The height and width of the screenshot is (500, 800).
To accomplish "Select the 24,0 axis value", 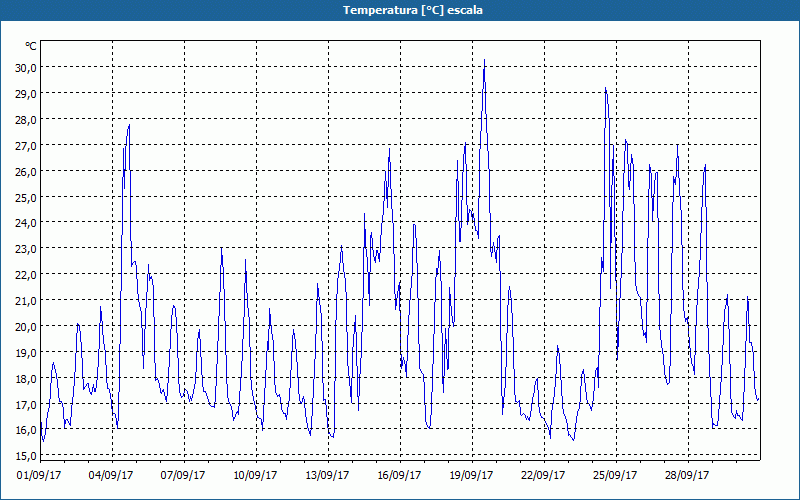I will point(26,222).
